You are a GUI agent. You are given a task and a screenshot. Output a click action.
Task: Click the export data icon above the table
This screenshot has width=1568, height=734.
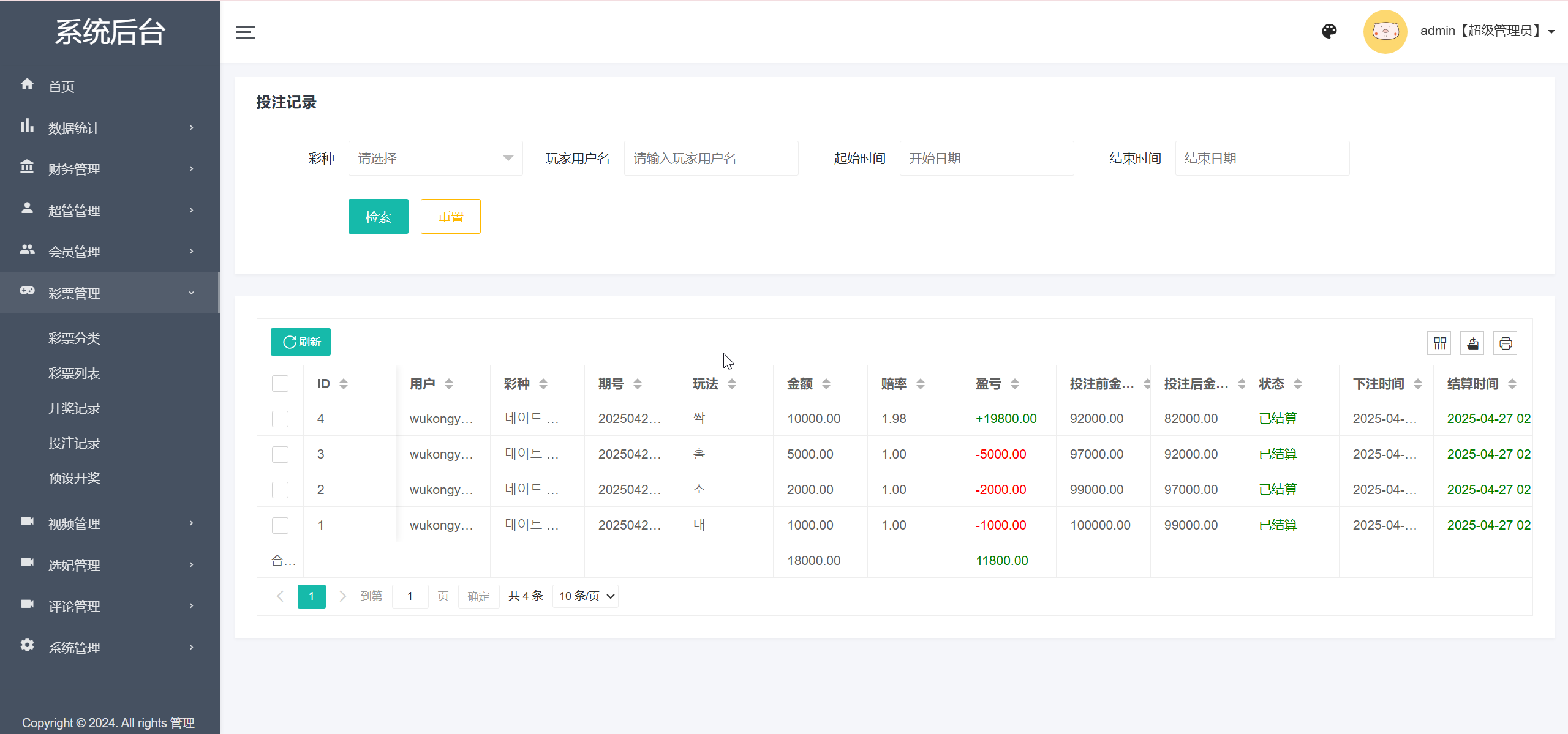[x=1472, y=343]
